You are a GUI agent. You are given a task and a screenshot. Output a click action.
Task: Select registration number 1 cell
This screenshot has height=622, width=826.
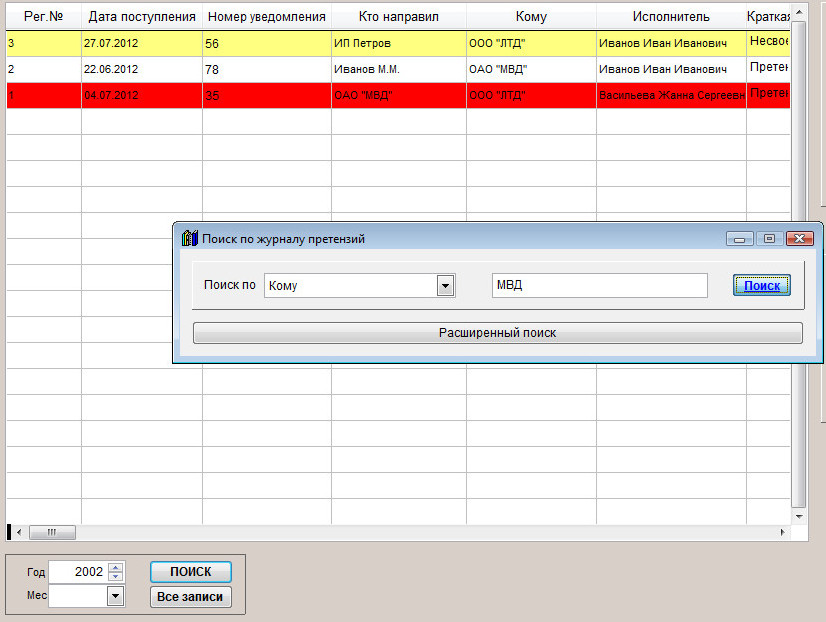pos(44,95)
